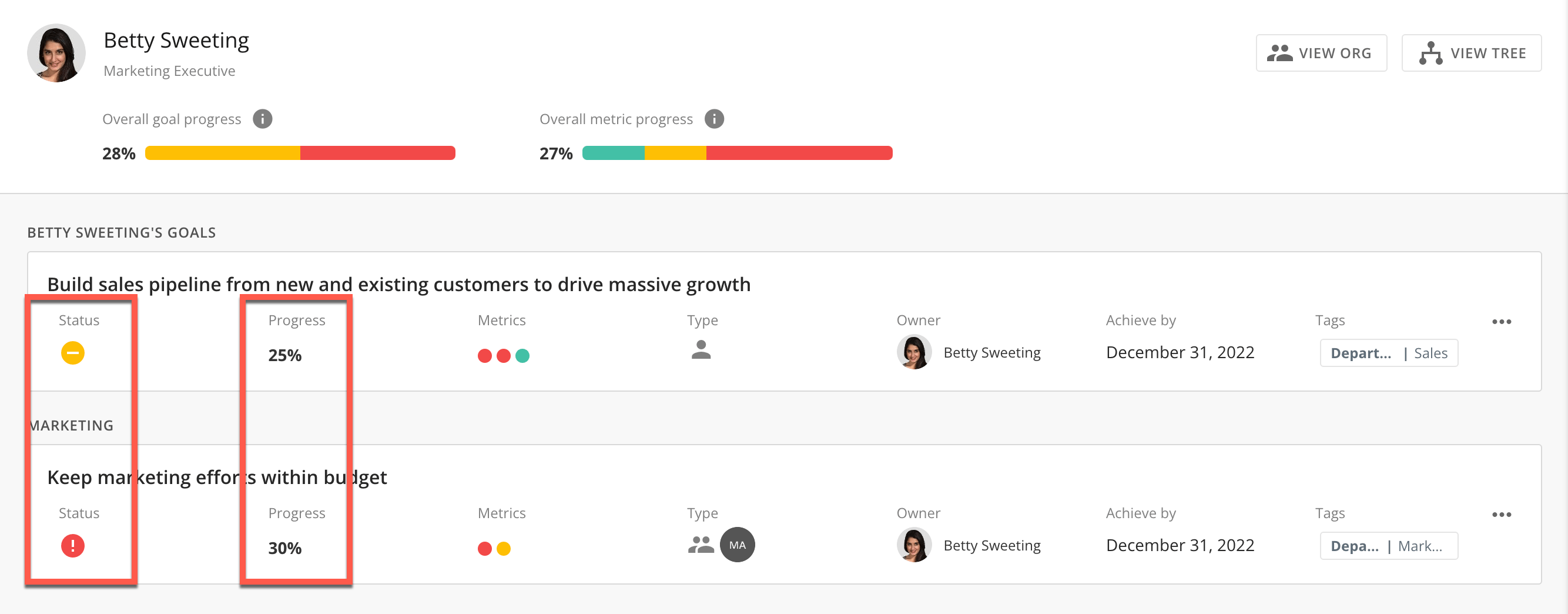Click the red alert status icon for budget goal
The image size is (1568, 614).
click(x=72, y=545)
